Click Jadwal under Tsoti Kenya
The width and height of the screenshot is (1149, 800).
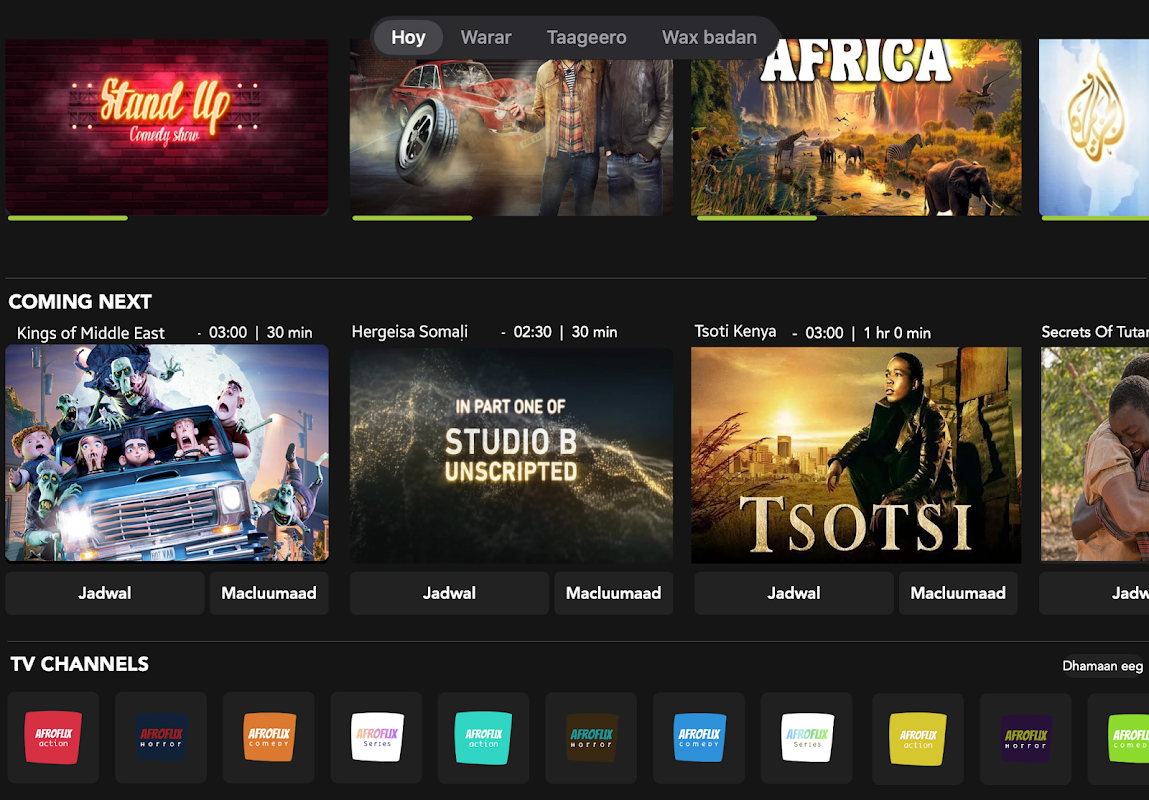point(794,593)
